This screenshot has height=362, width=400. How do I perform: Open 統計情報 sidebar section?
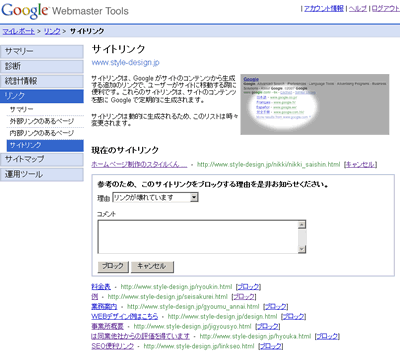pyautogui.click(x=42, y=81)
